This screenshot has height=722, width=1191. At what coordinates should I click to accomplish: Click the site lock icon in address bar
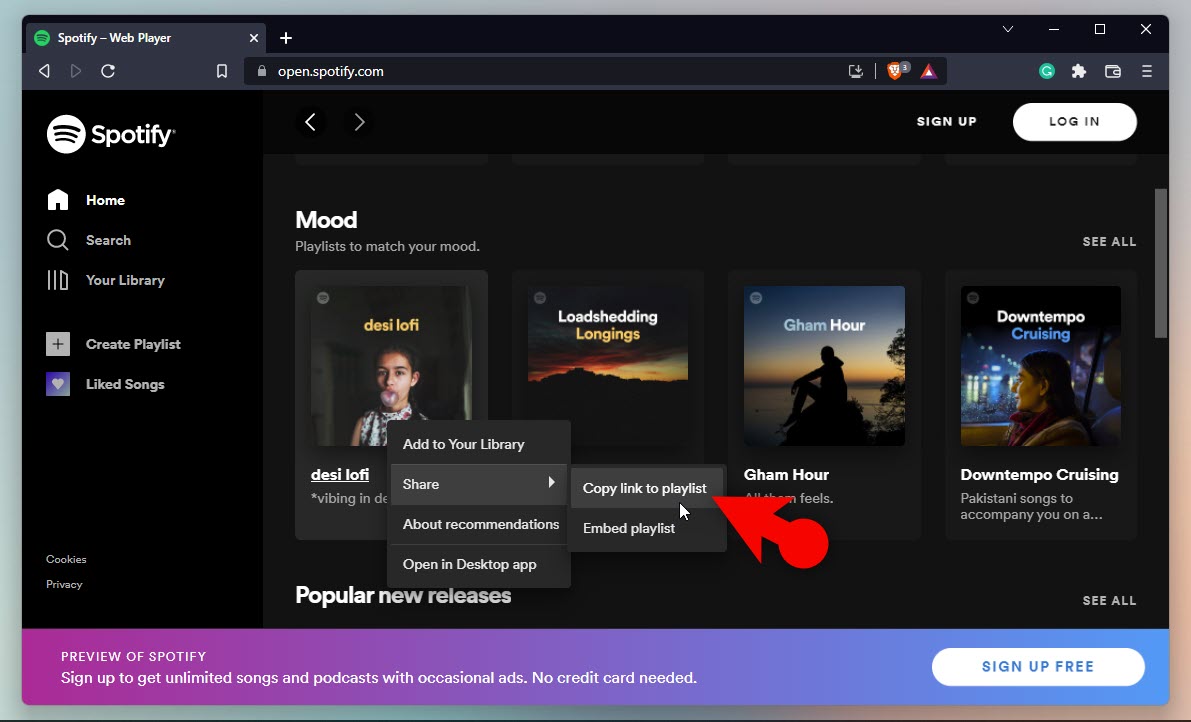tap(262, 71)
